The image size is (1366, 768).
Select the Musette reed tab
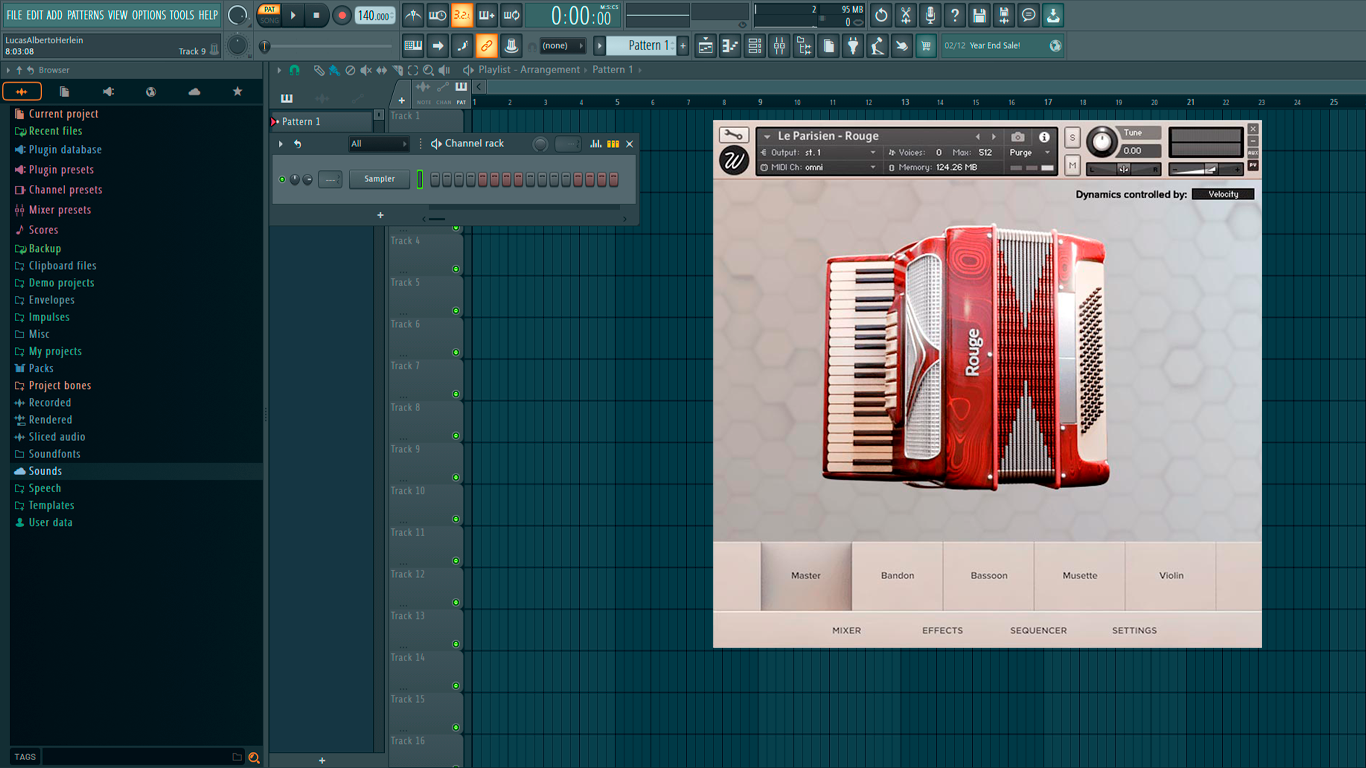click(x=1079, y=576)
